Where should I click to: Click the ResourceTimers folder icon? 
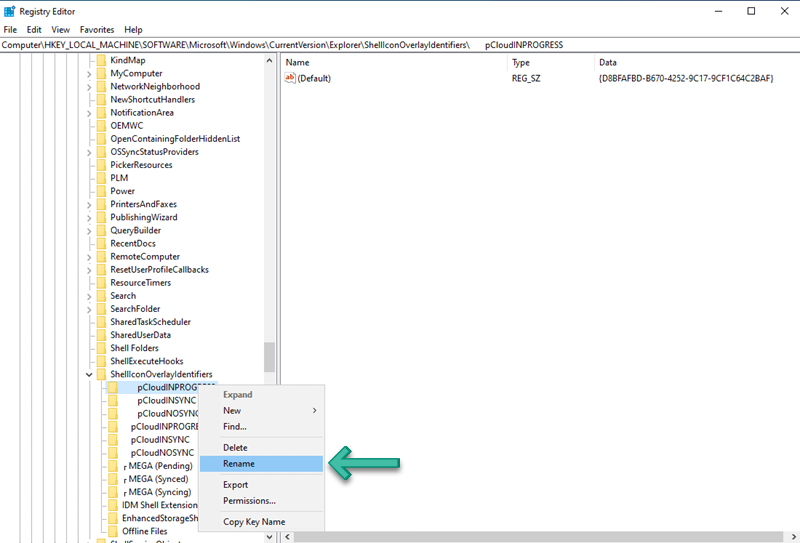(101, 283)
